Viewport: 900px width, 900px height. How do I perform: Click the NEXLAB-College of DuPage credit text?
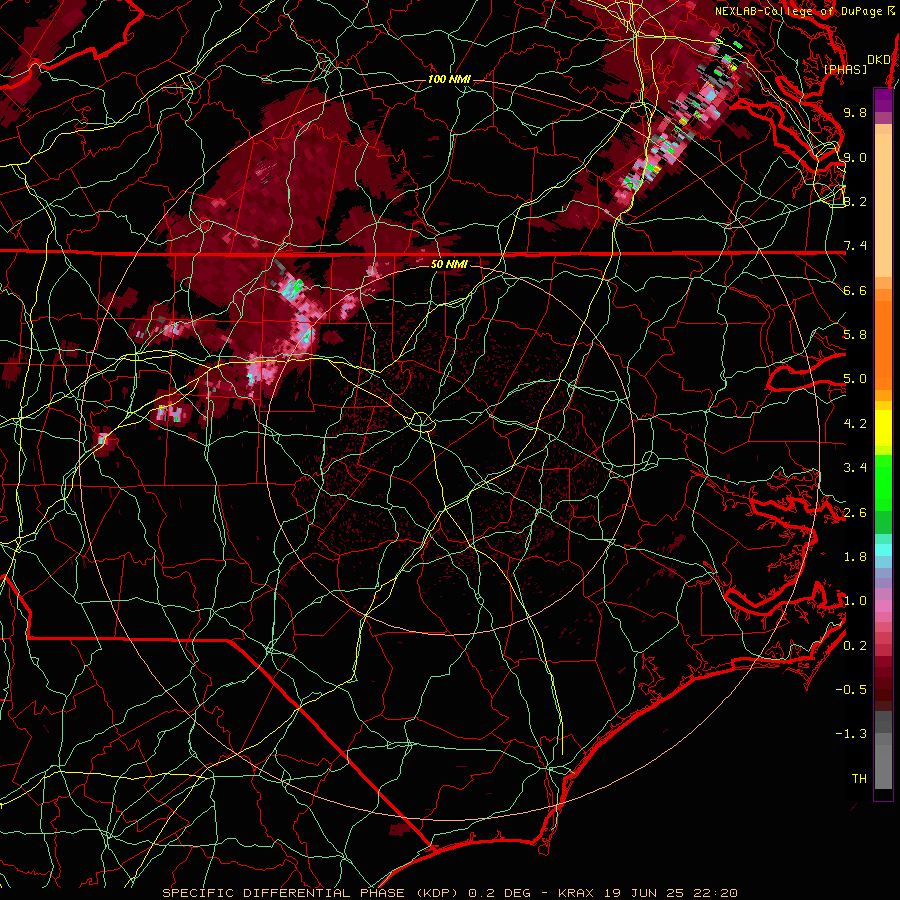805,11
